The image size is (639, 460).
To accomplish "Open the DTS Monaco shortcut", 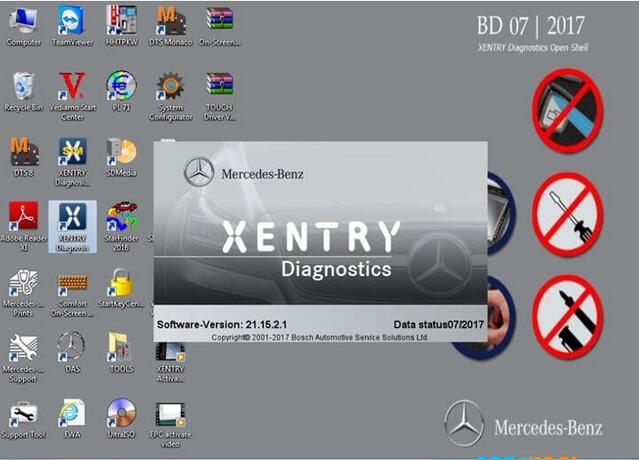I will coord(171,21).
